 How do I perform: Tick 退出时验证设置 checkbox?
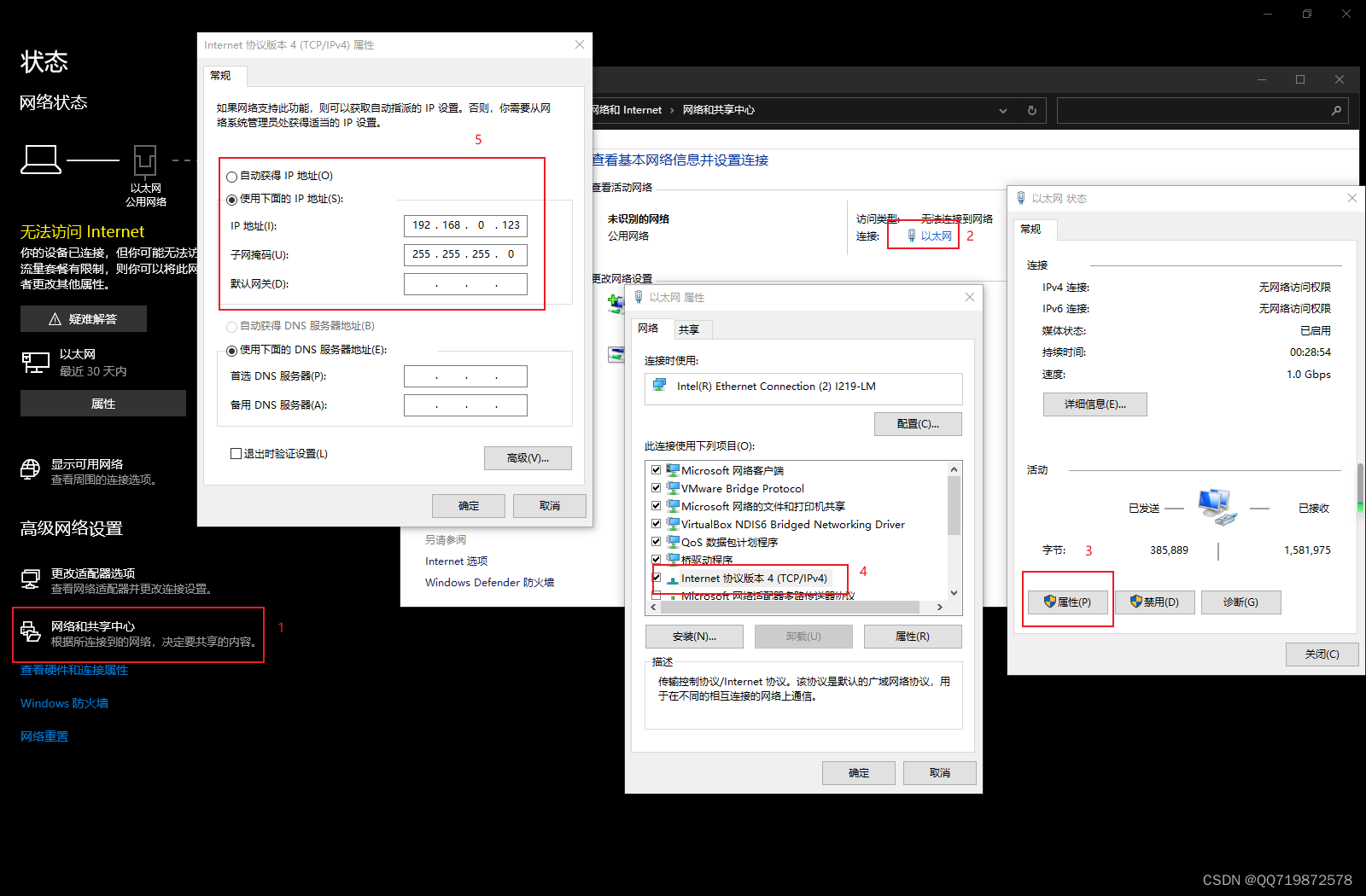tap(236, 454)
